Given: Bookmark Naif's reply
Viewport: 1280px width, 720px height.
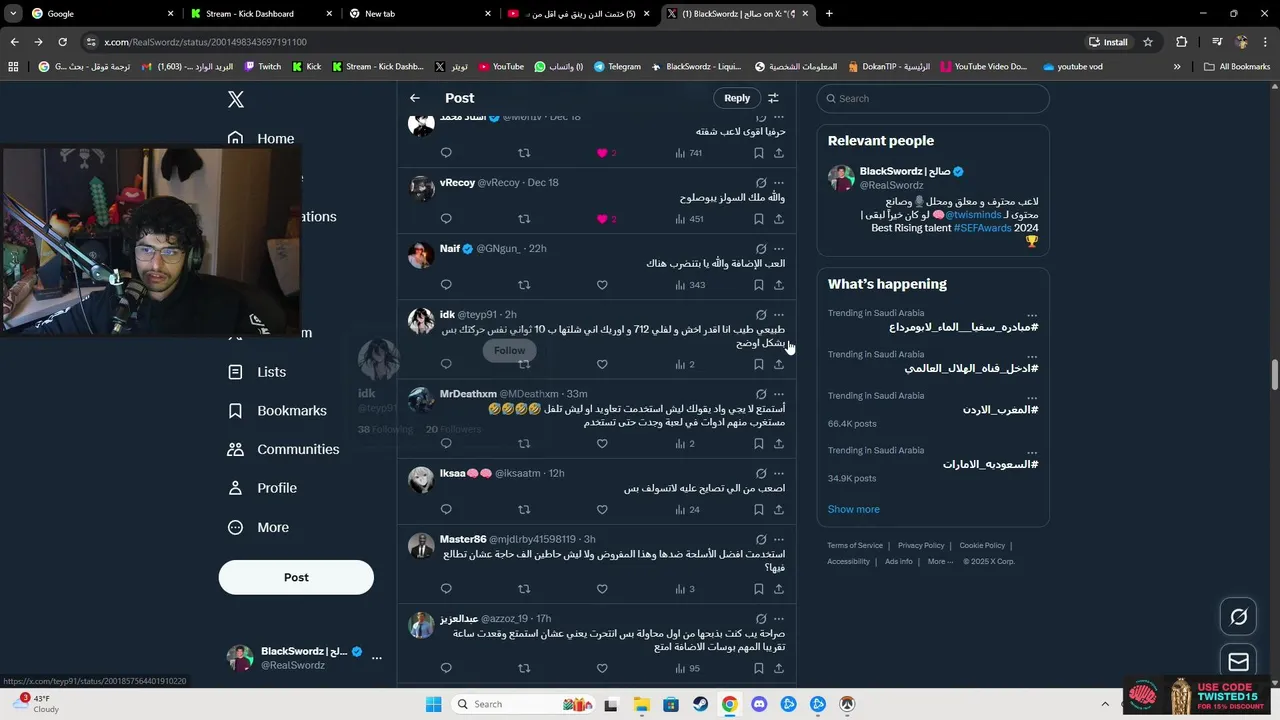Looking at the screenshot, I should [x=759, y=285].
